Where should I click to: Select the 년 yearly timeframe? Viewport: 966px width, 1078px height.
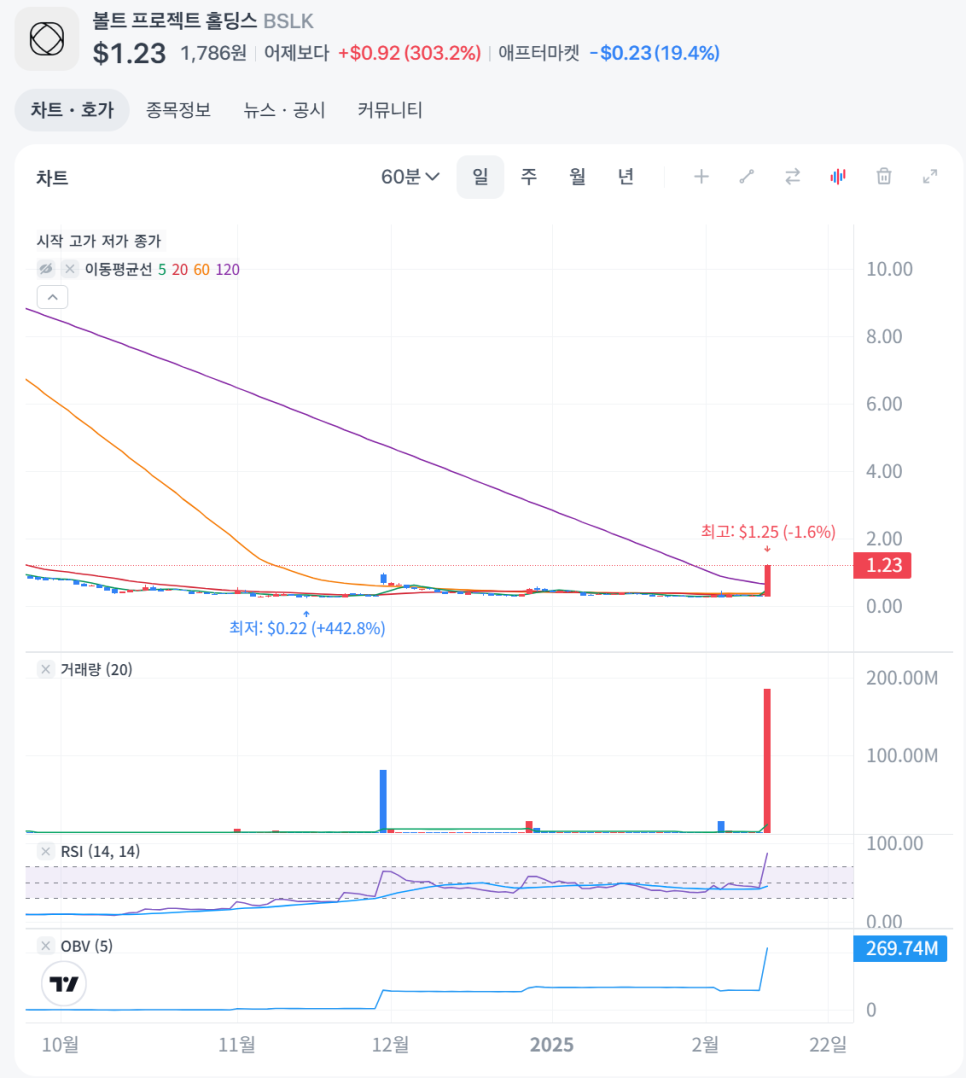click(x=625, y=177)
